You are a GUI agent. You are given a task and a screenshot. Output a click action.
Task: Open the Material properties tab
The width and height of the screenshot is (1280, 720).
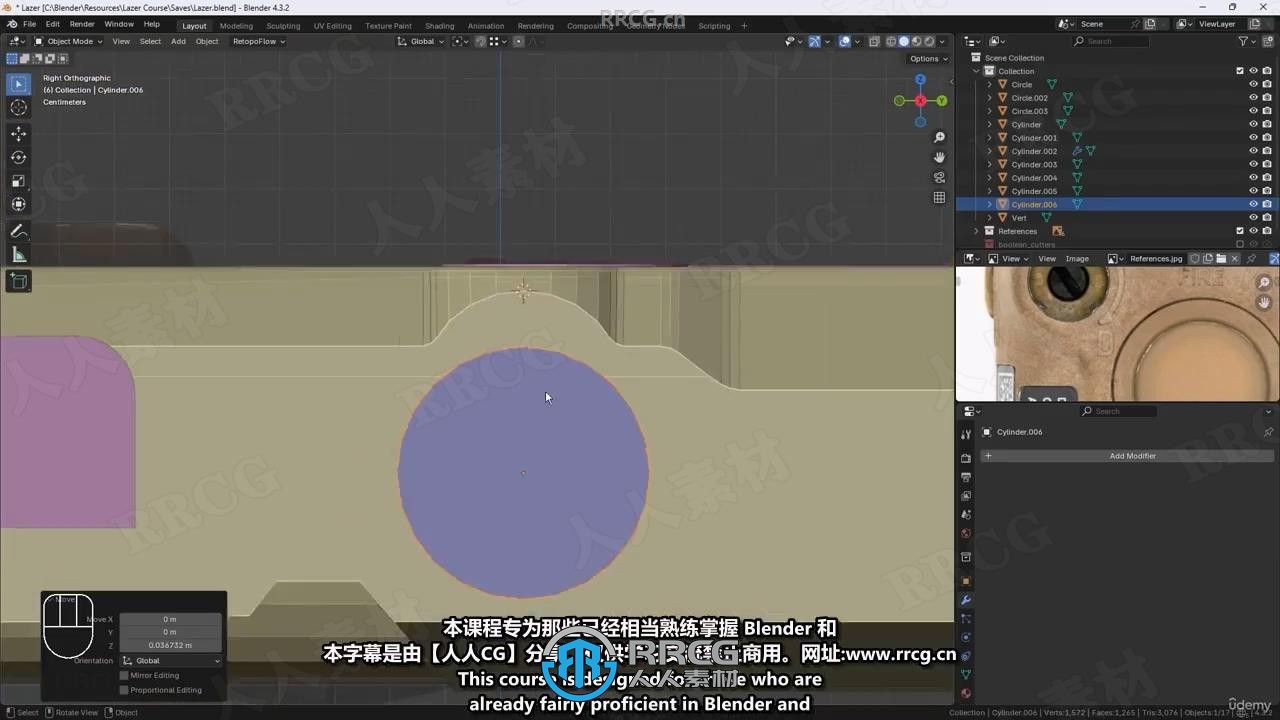[x=966, y=693]
